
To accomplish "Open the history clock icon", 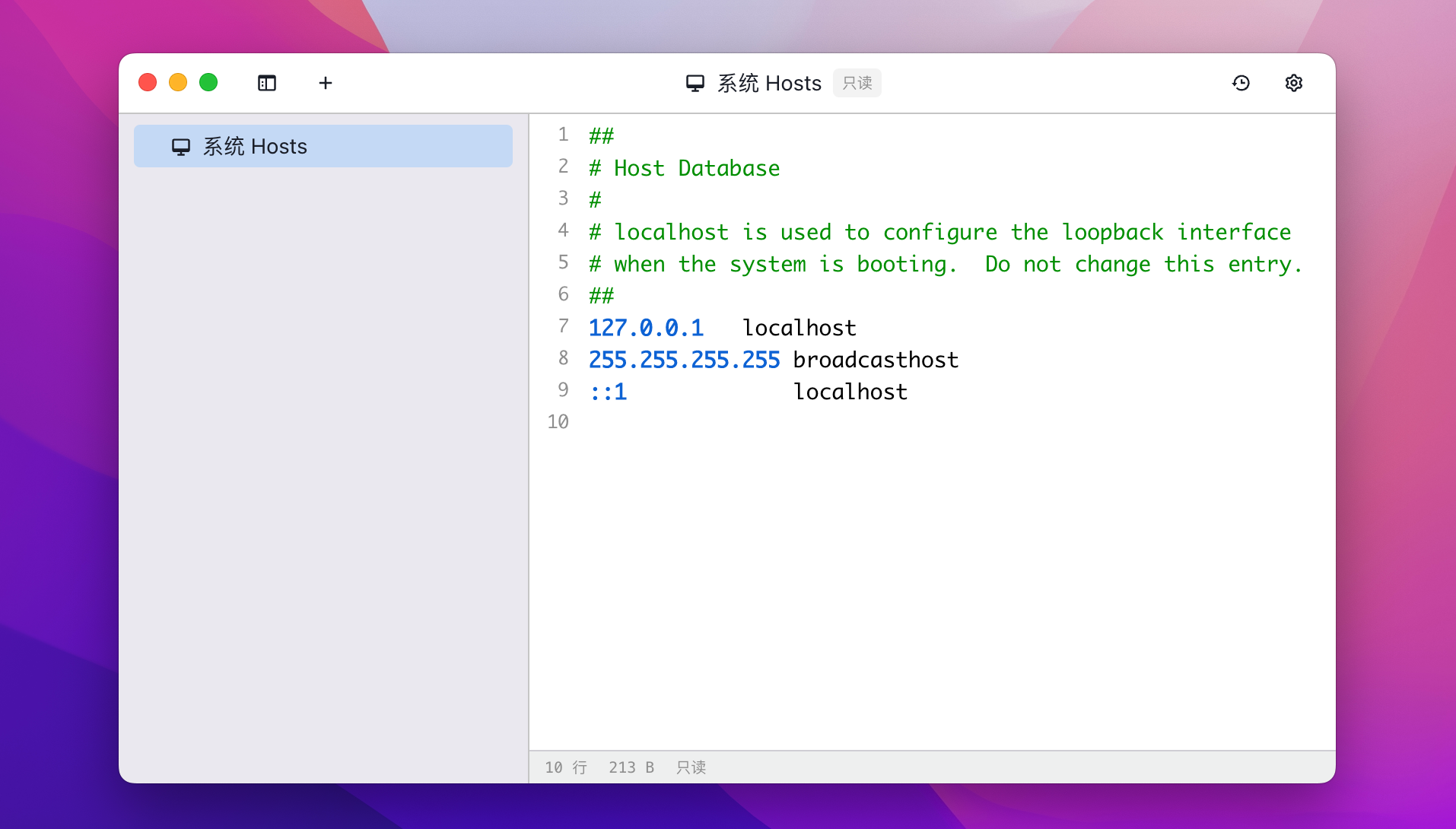I will tap(1241, 83).
